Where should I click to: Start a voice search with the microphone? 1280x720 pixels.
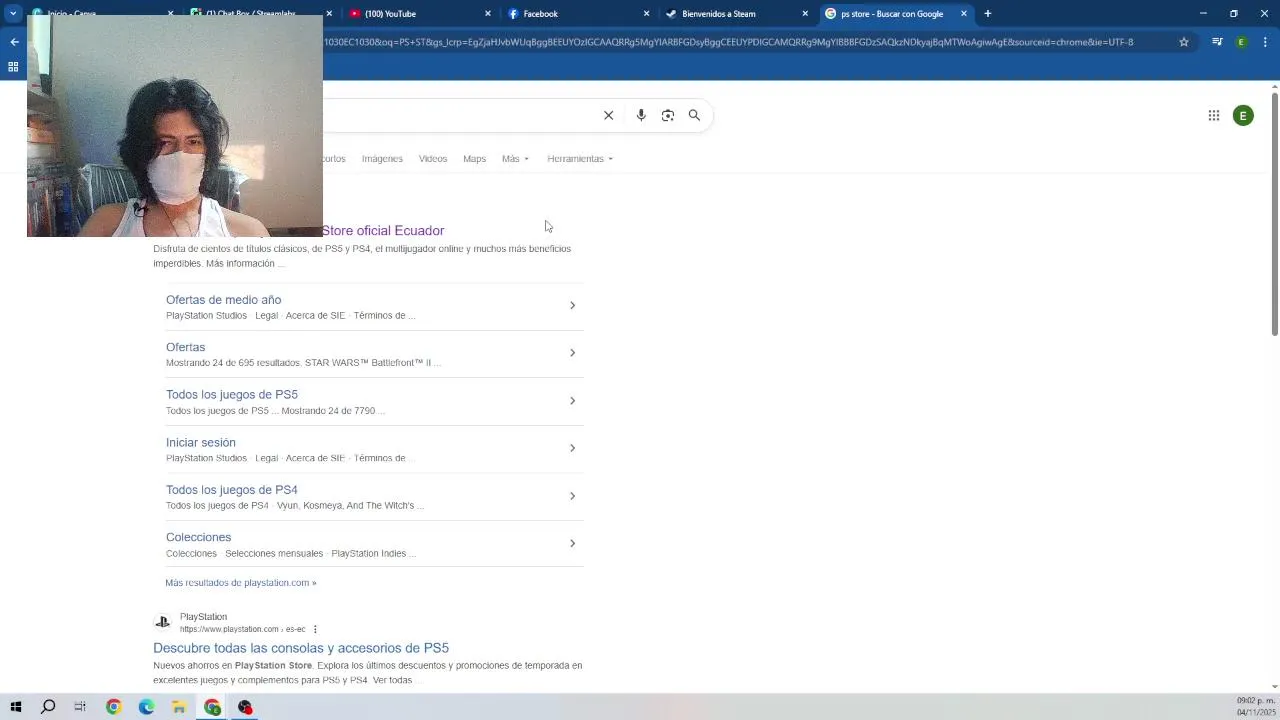[x=641, y=115]
